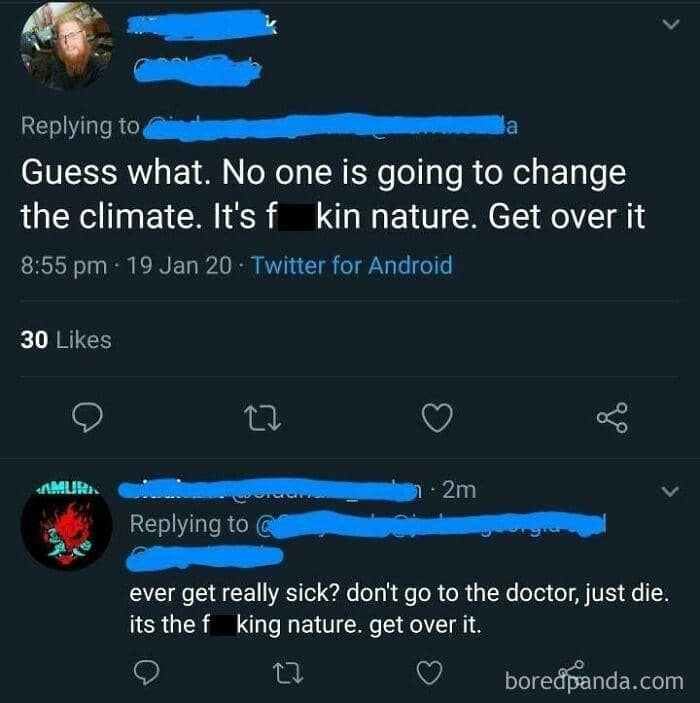
Task: Open the 'ever get really sick?' reply text
Action: tap(399, 609)
